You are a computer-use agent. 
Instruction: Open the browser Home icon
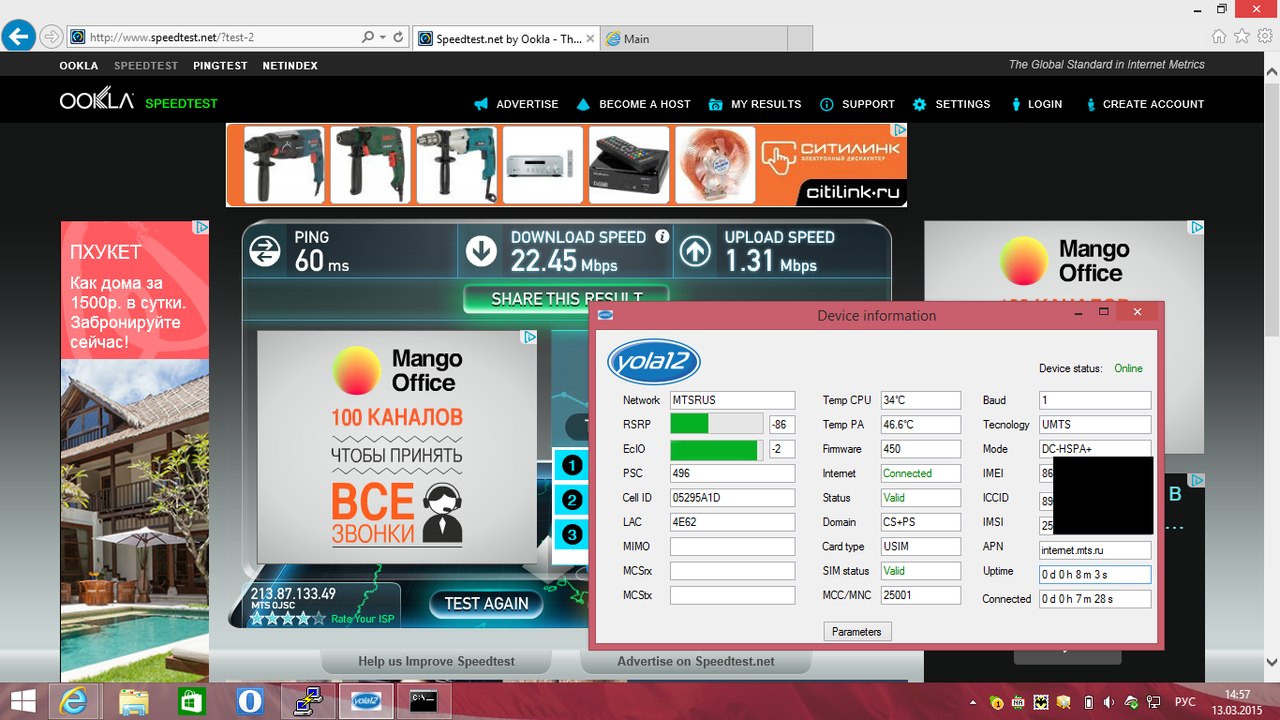(x=1218, y=36)
